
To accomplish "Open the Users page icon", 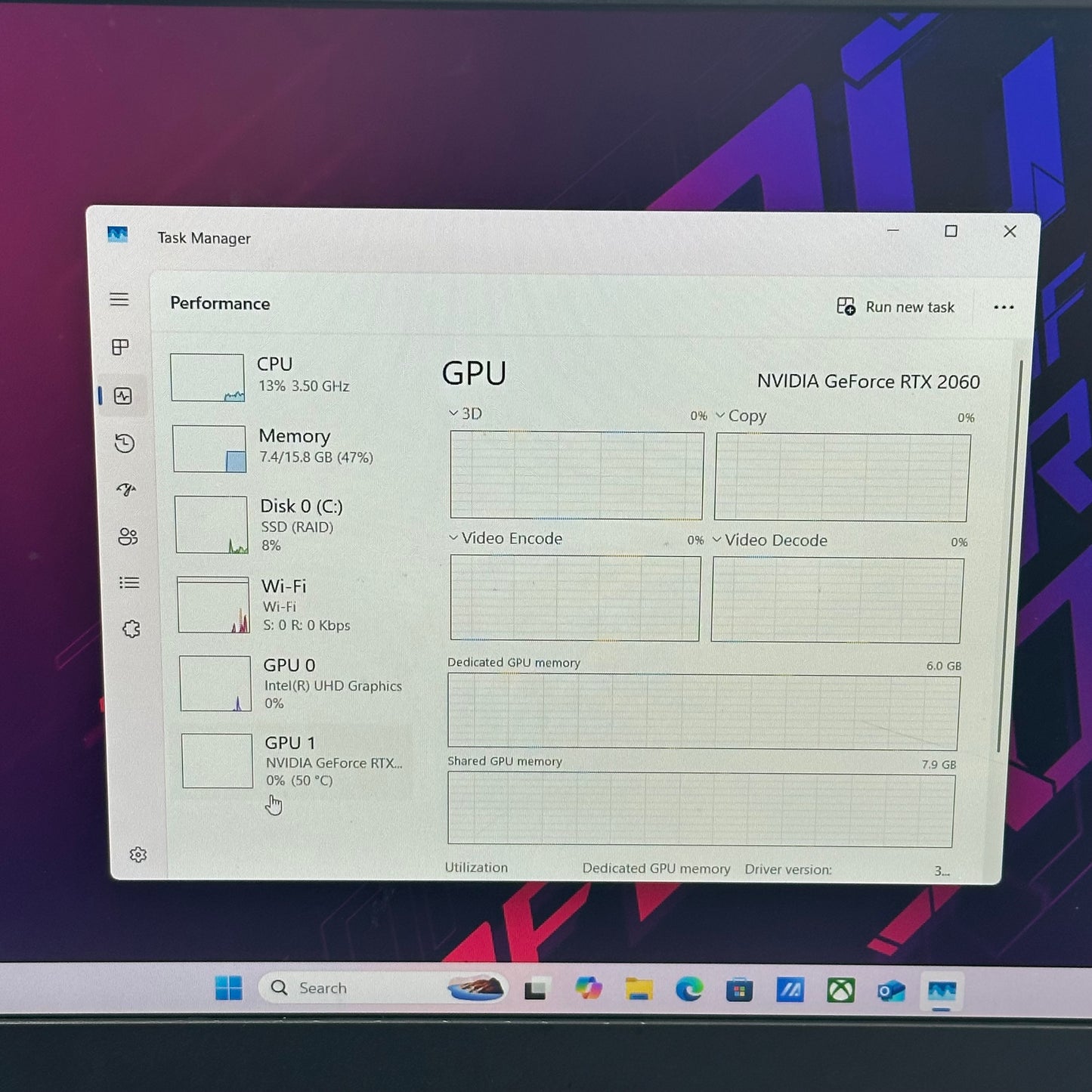I will click(128, 537).
